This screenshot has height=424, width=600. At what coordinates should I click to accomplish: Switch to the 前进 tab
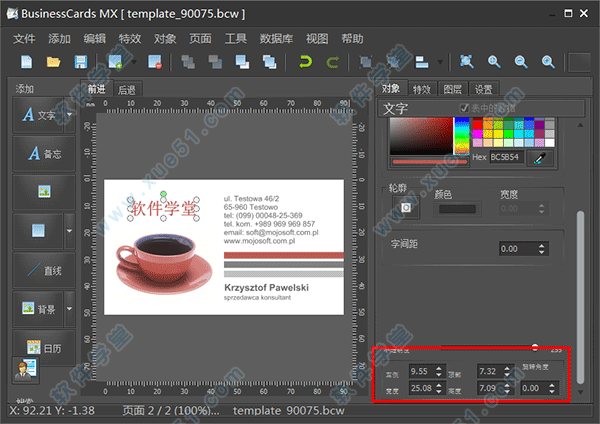click(96, 89)
